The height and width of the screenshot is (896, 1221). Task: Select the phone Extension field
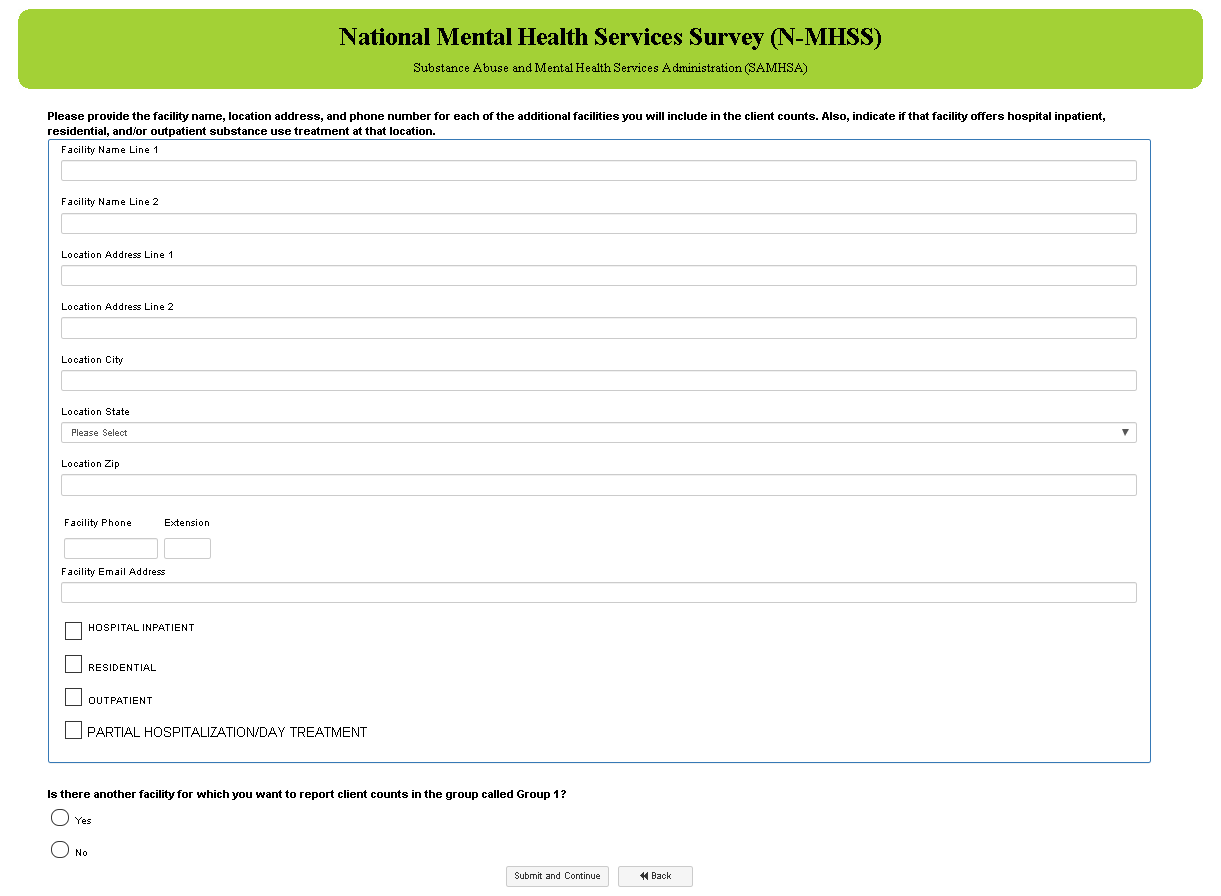click(x=187, y=549)
